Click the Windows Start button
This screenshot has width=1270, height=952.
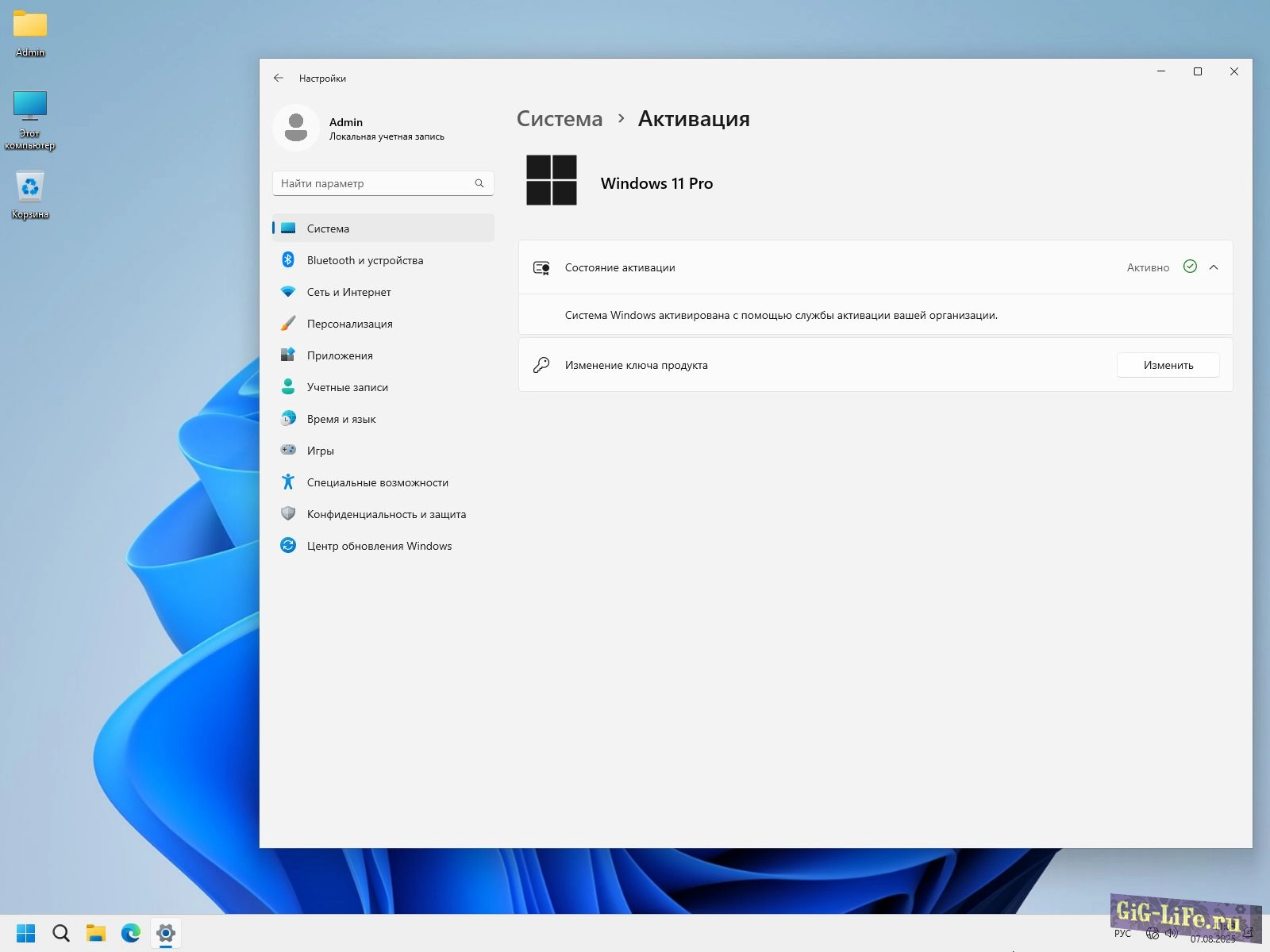click(26, 933)
